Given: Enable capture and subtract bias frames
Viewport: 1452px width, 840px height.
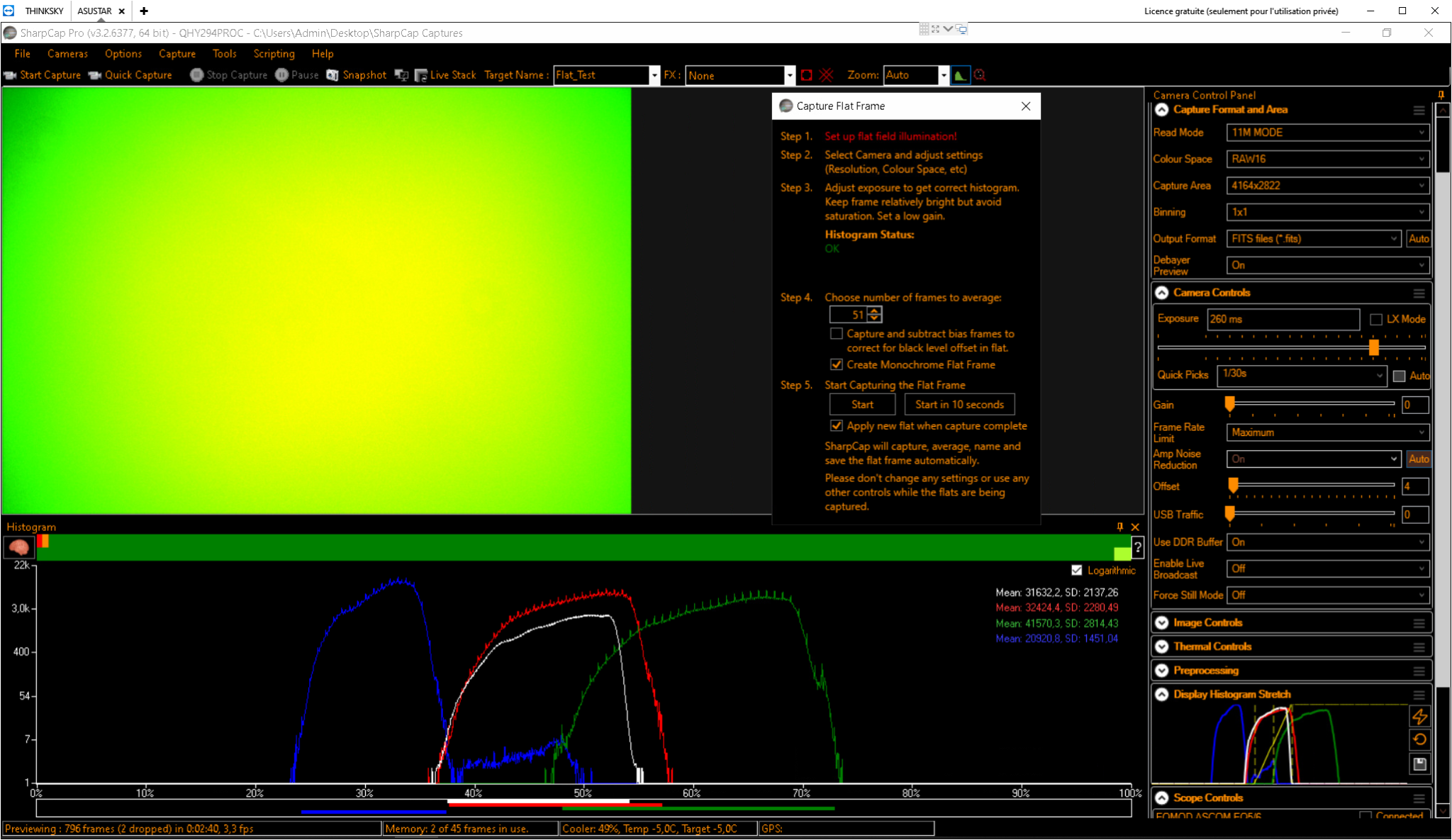Looking at the screenshot, I should click(837, 334).
